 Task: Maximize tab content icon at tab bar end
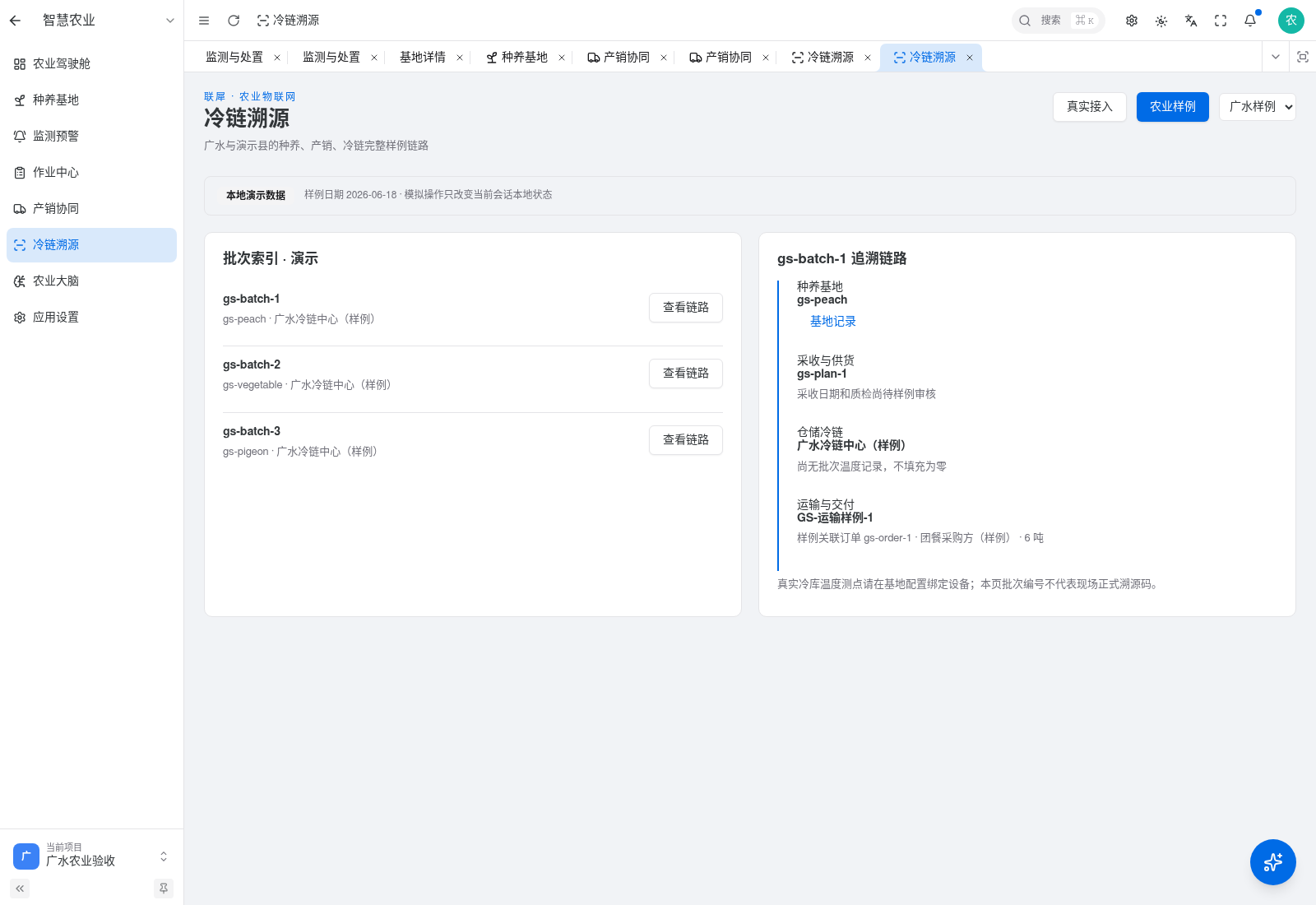tap(1303, 57)
